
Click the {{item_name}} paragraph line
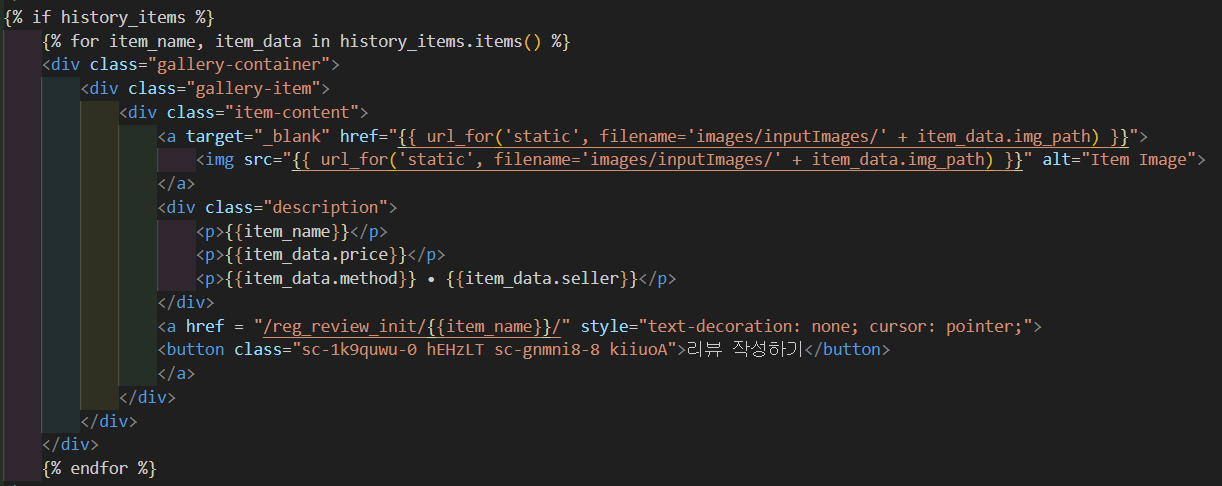(292, 232)
